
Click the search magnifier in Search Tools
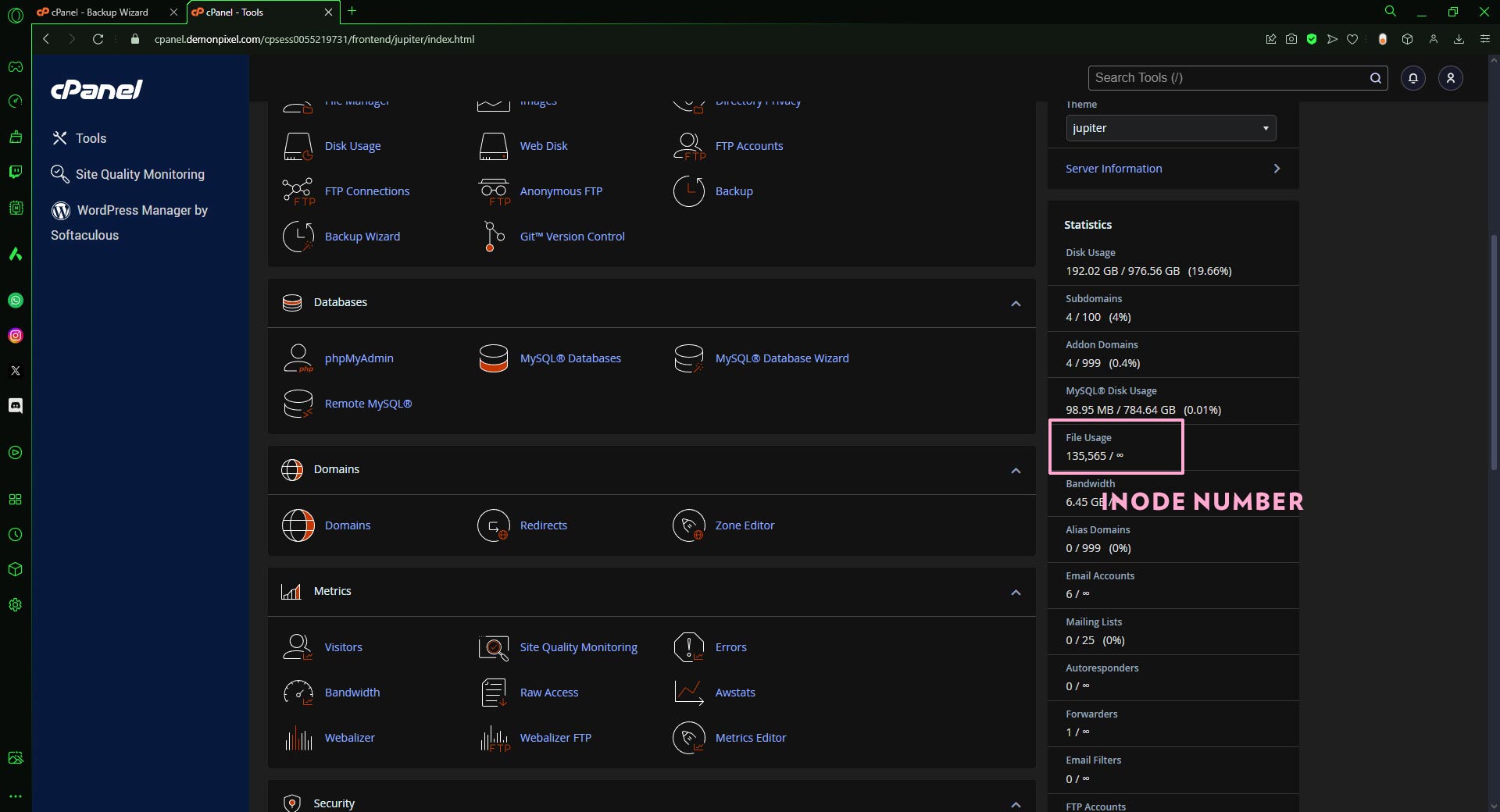[x=1375, y=78]
